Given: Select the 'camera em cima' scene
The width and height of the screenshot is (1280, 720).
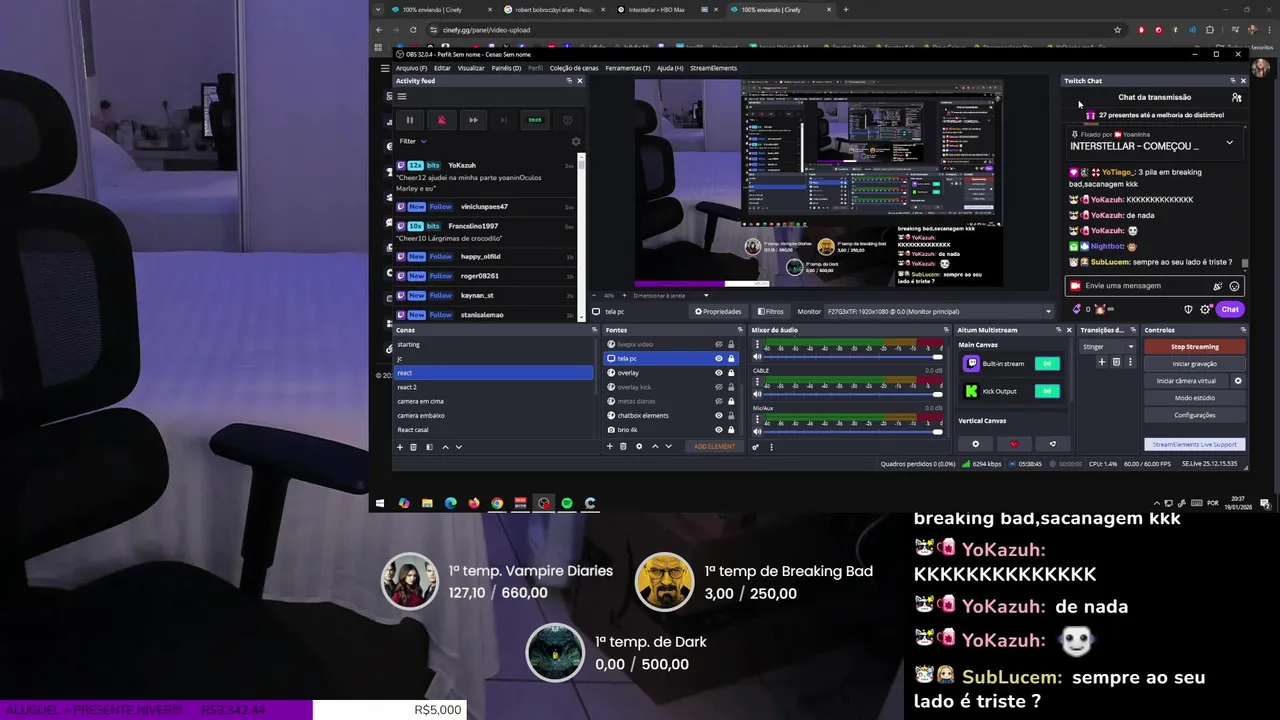Looking at the screenshot, I should [x=494, y=401].
